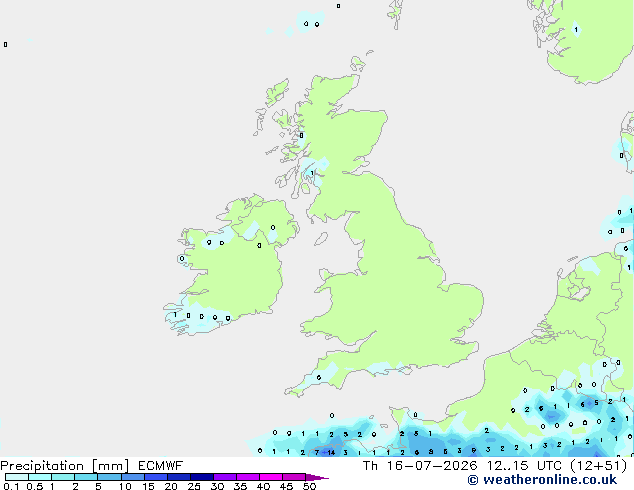This screenshot has height=490, width=634.
Task: Click the '14' precipitation value on the map
Action: tap(331, 452)
